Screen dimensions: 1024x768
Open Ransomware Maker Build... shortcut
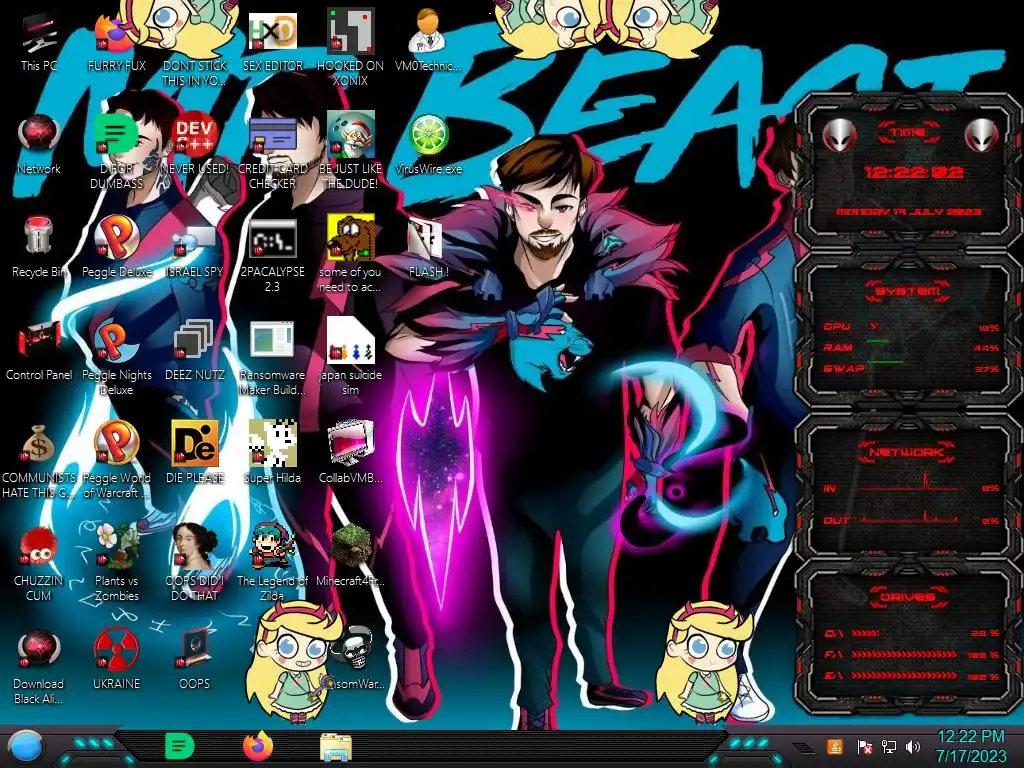point(272,341)
